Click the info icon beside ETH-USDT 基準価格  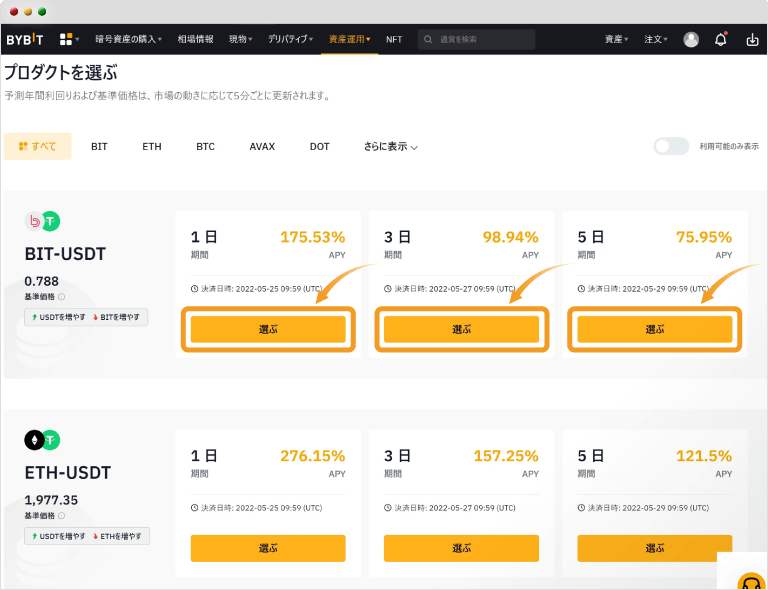tap(62, 516)
